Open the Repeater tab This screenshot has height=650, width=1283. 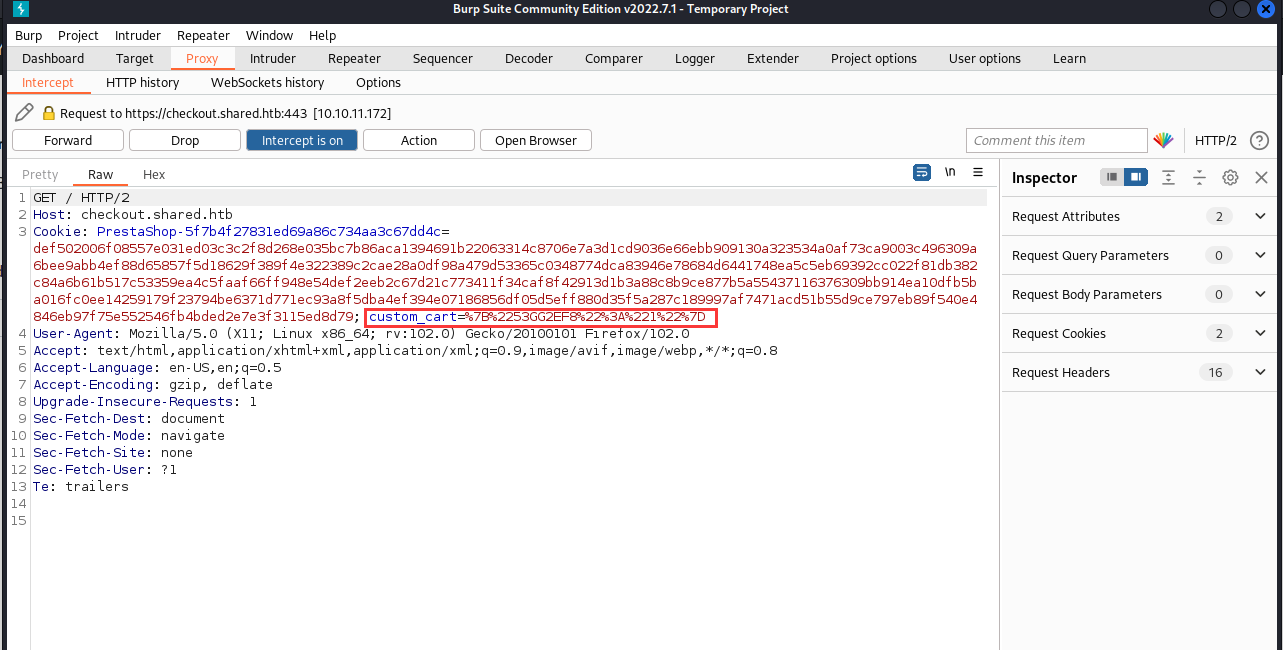354,58
